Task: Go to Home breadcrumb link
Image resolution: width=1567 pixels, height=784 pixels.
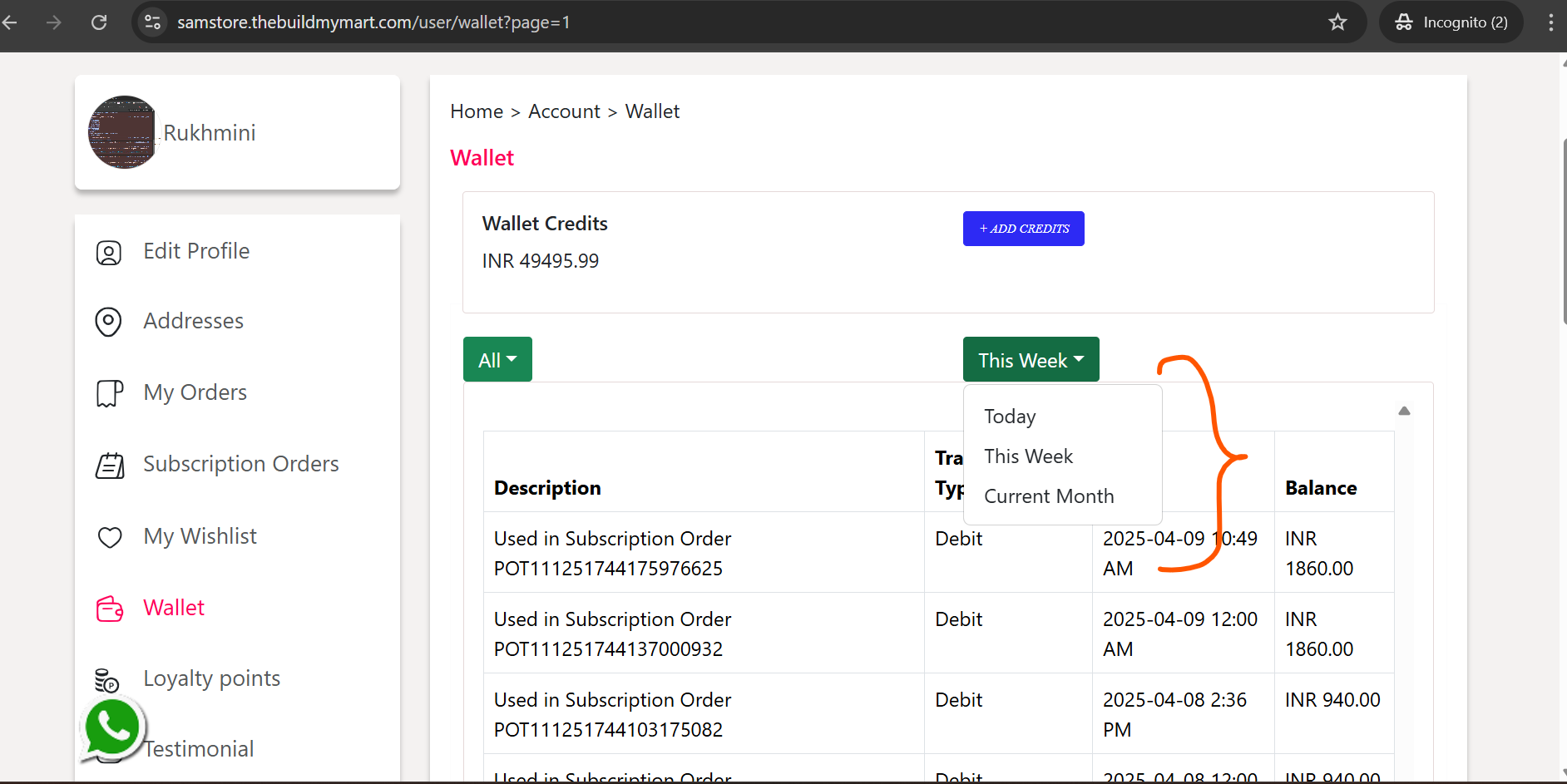Action: [x=477, y=111]
